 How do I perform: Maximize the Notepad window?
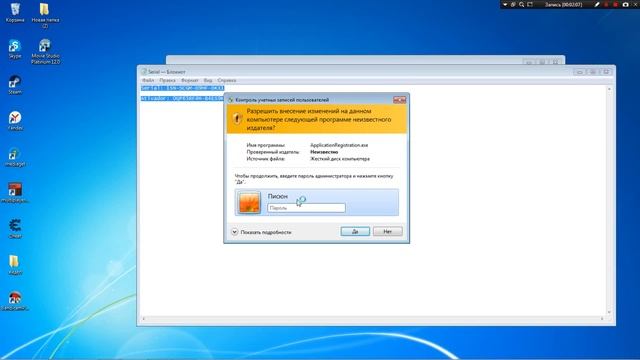(593, 72)
